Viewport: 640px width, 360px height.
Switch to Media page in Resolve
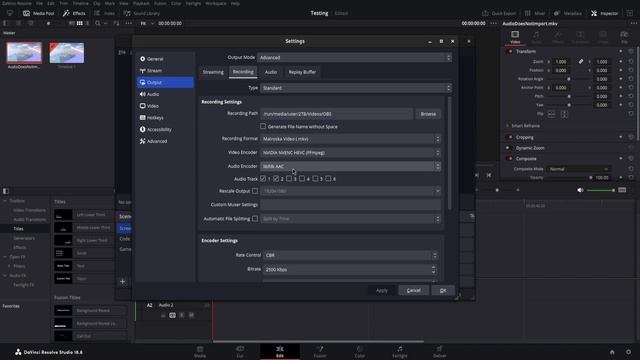[x=200, y=352]
